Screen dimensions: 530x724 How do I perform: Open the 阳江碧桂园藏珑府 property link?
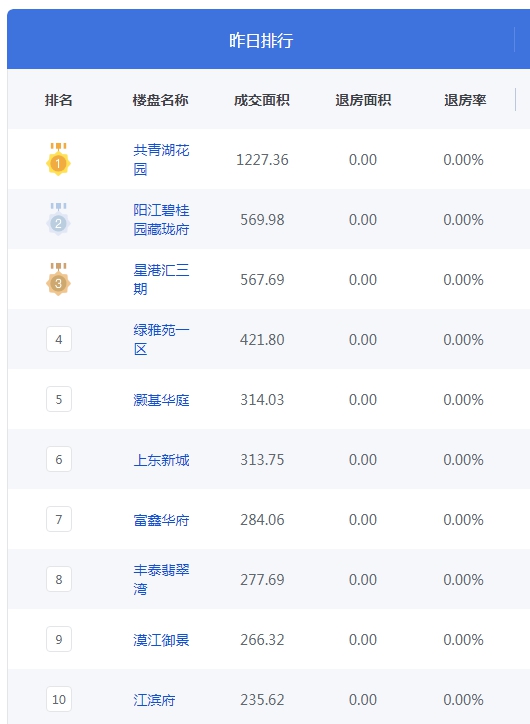pos(161,219)
